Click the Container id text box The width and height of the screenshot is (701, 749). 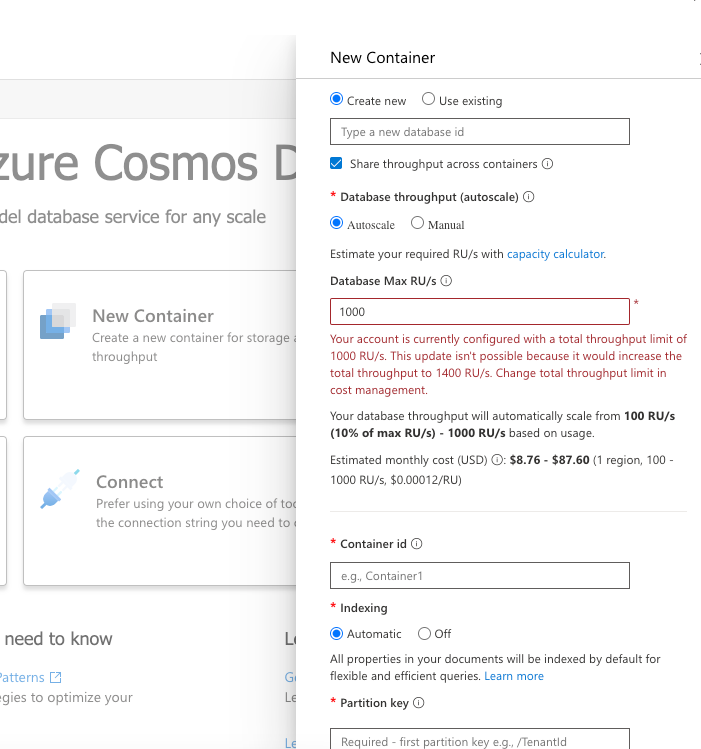tap(480, 576)
